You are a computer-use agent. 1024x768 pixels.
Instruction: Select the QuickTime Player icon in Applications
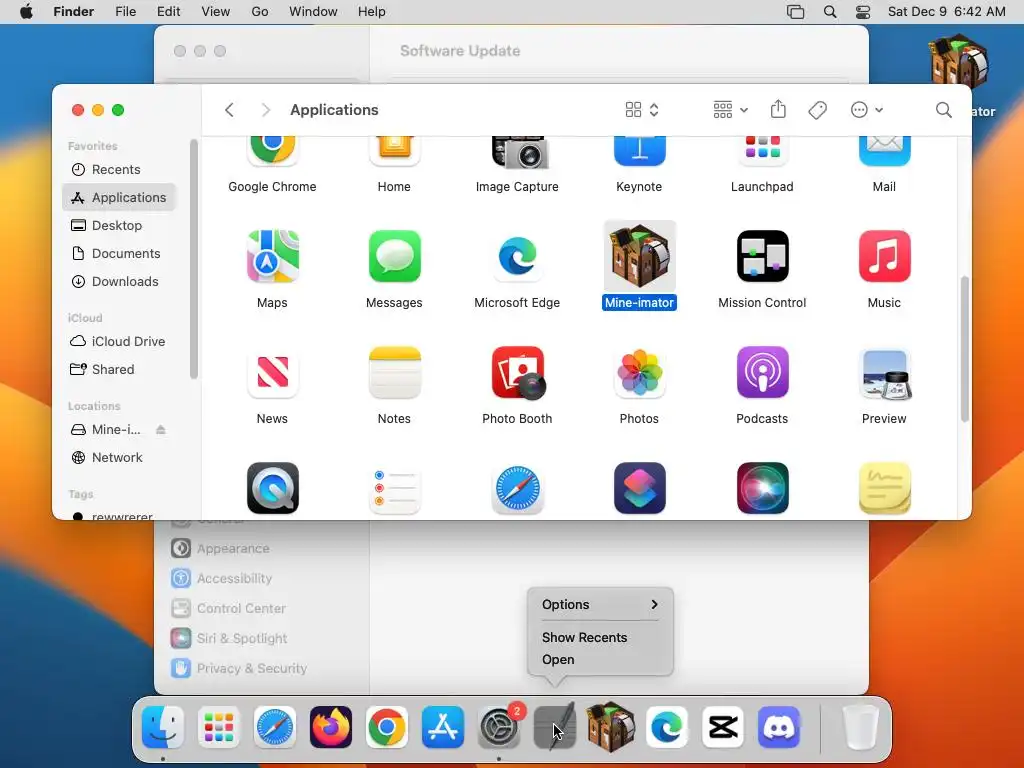pyautogui.click(x=272, y=488)
